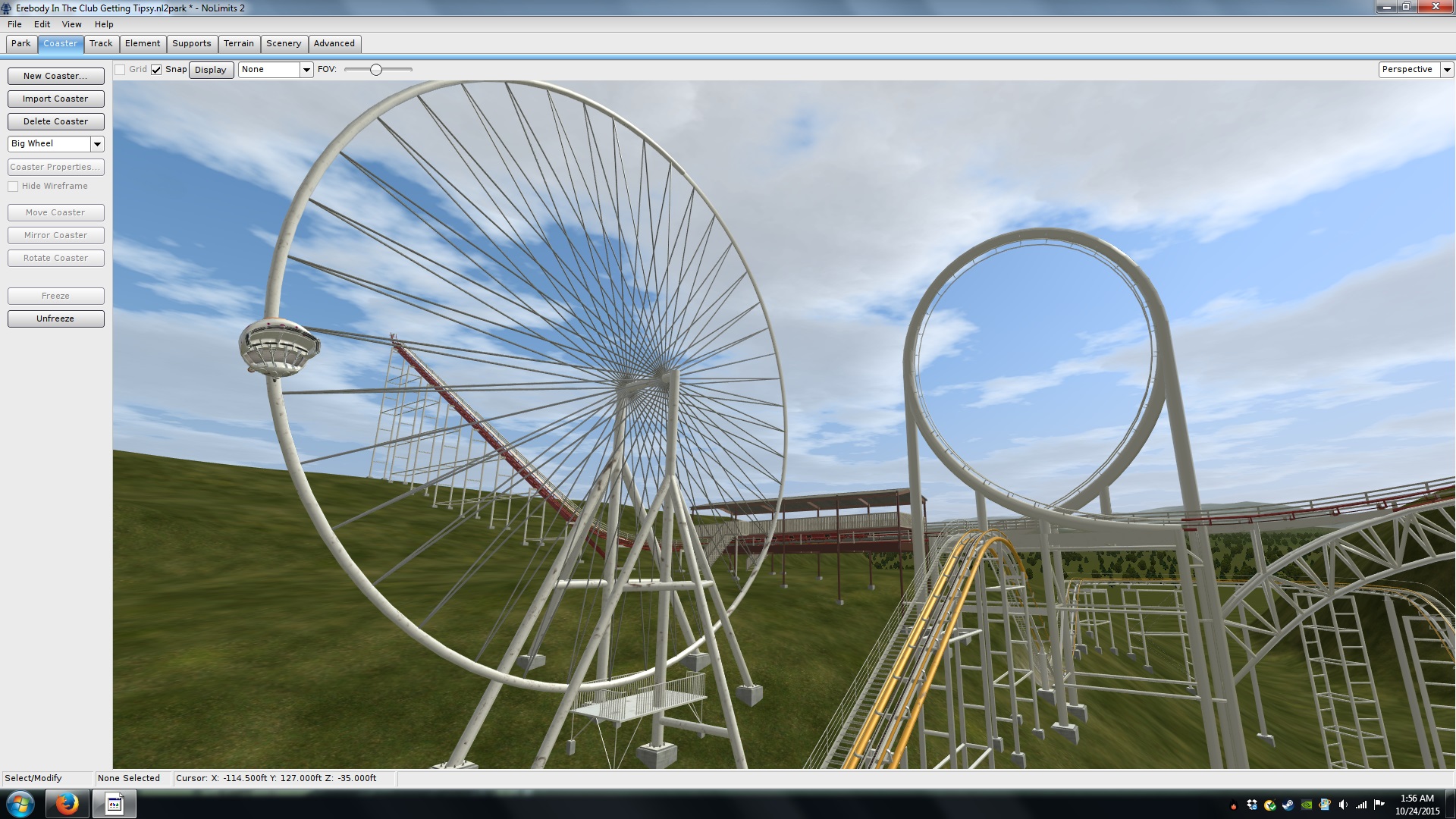The height and width of the screenshot is (819, 1456).
Task: Click the taskbar clock and date
Action: (1417, 805)
